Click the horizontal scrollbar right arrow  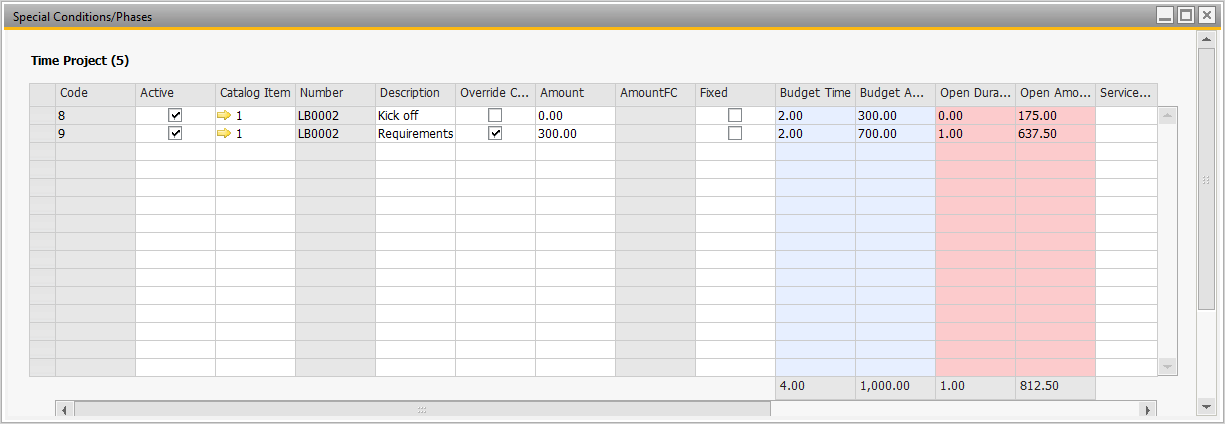1147,409
